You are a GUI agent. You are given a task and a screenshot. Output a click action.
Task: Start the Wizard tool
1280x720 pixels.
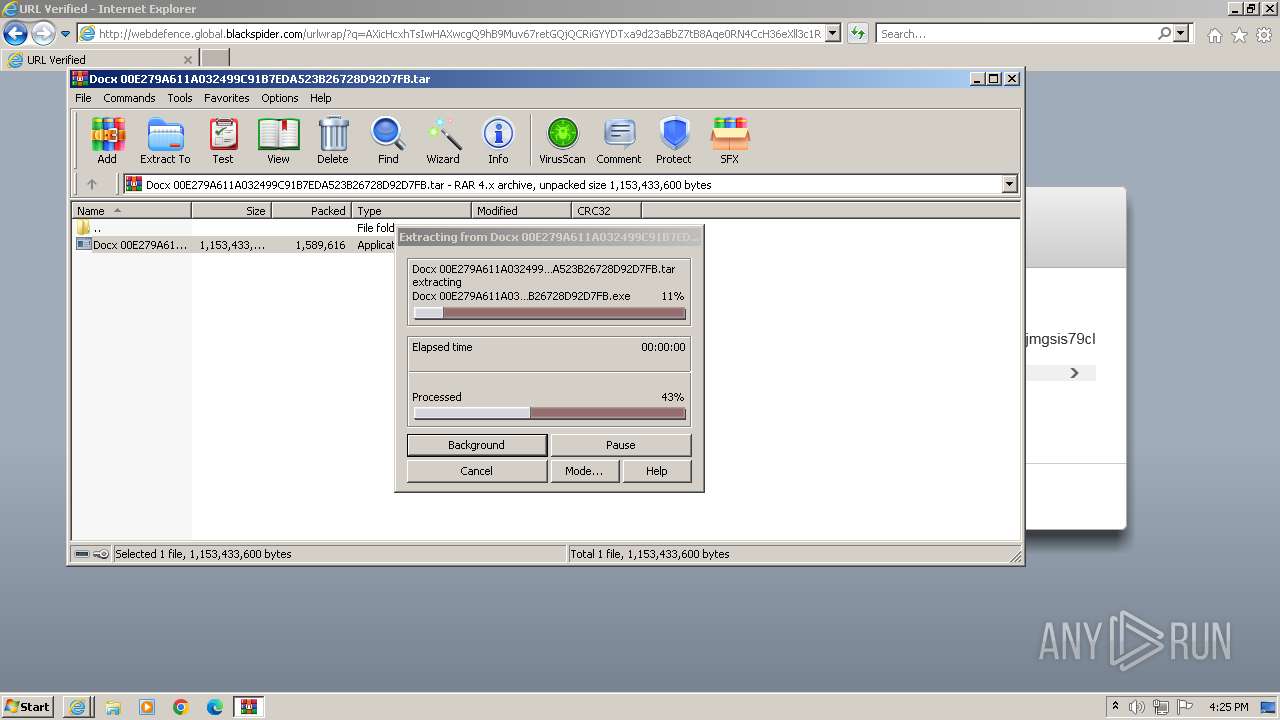point(443,140)
